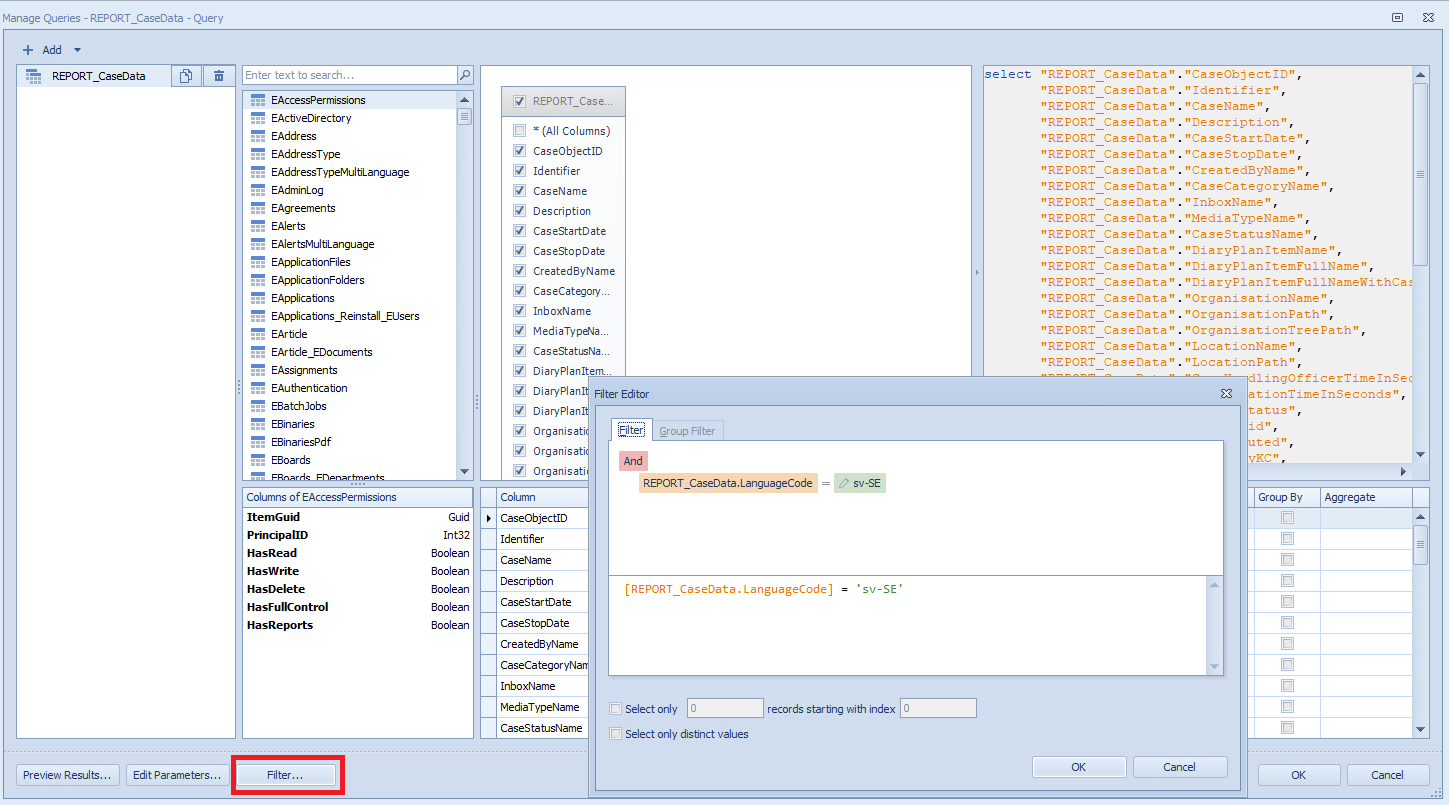This screenshot has height=805, width=1449.
Task: Uncheck the CaseStartDate column checkbox
Action: [x=519, y=231]
